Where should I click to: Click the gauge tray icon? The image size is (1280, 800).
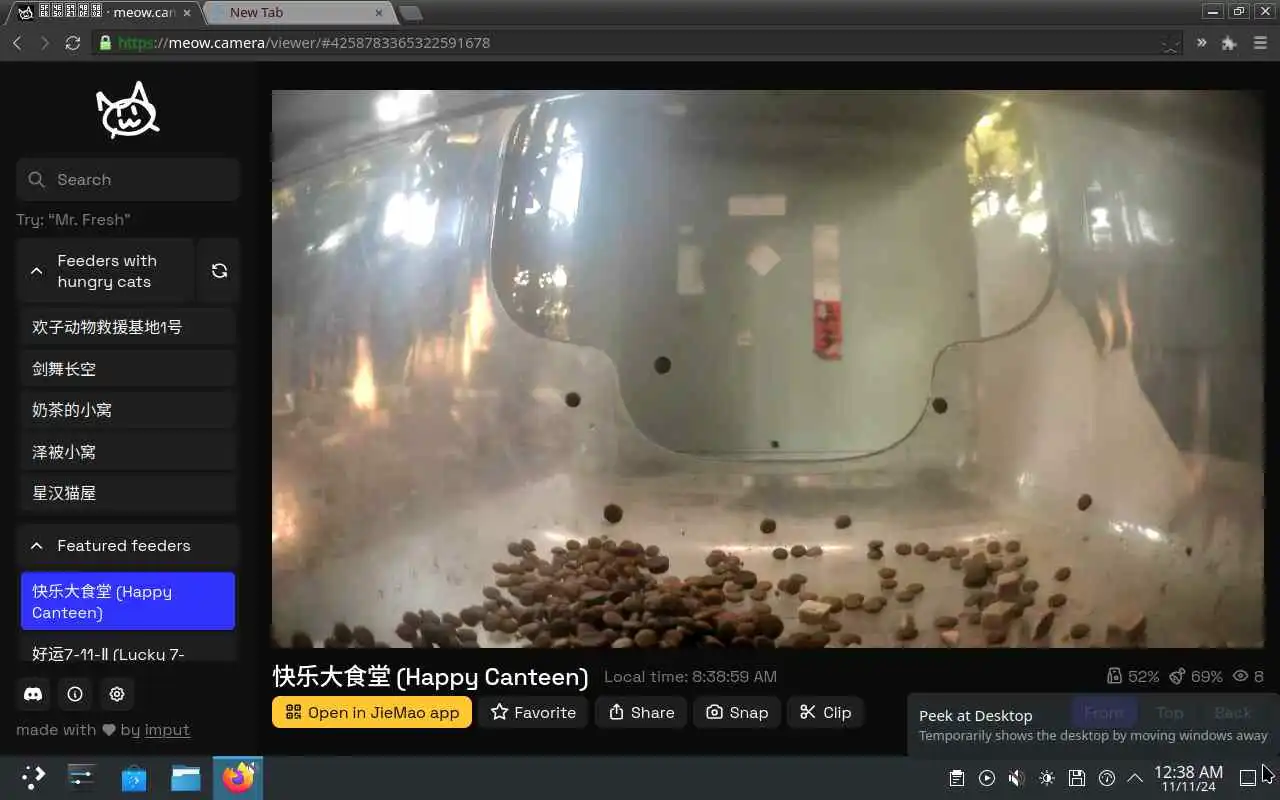(1107, 778)
